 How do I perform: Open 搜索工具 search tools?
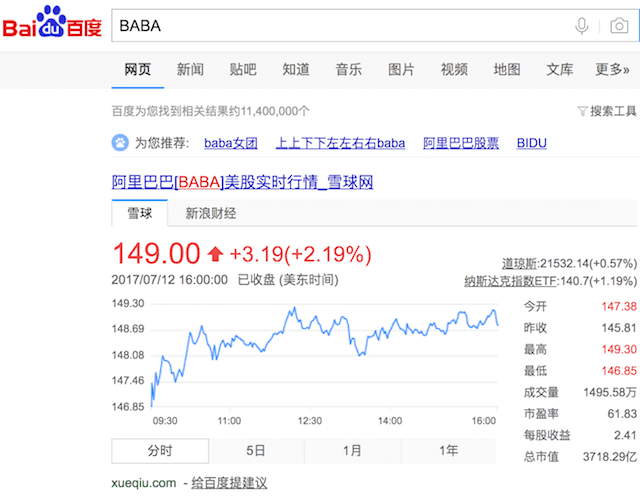coord(613,111)
